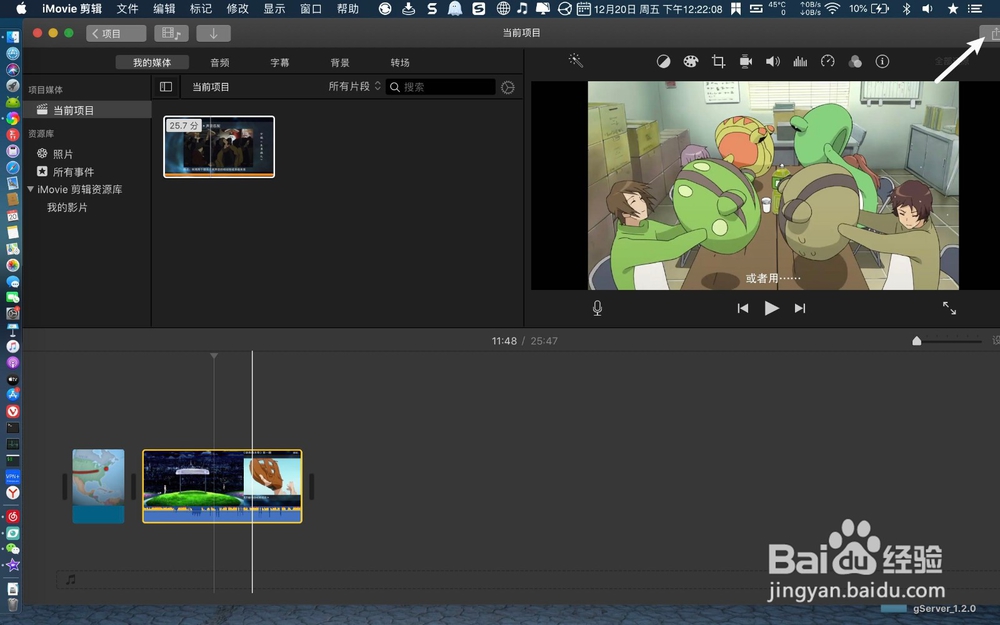The image size is (1000, 625).
Task: Click the Wi-Fi status icon
Action: click(832, 9)
